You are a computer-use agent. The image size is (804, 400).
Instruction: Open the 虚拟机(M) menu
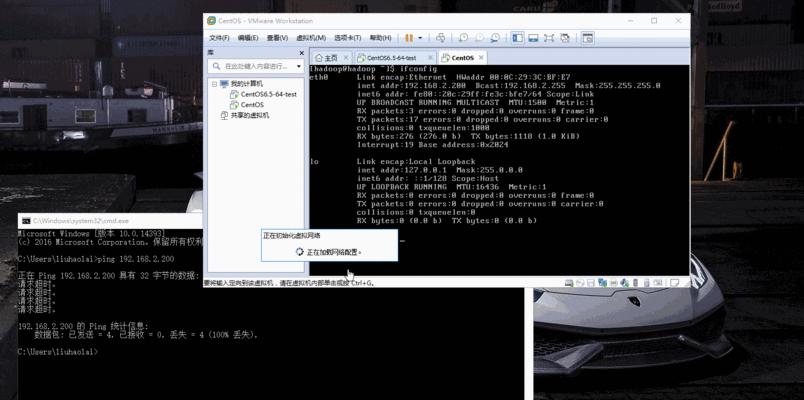point(311,38)
